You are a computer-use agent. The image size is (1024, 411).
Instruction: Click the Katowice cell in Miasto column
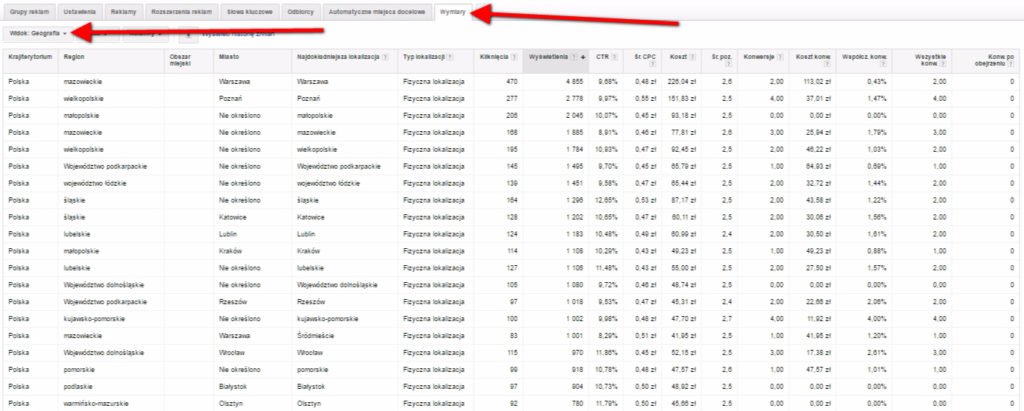pos(233,217)
